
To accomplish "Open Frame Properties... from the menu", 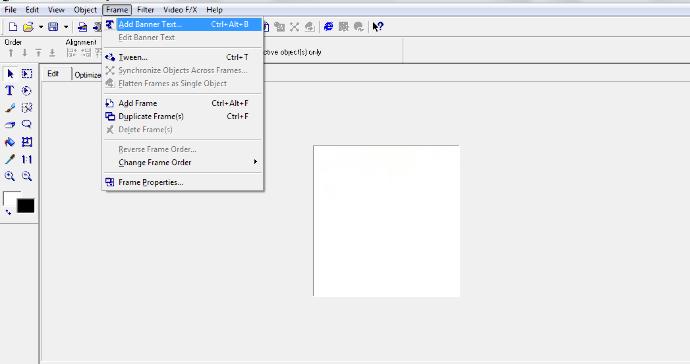I will tap(183, 182).
